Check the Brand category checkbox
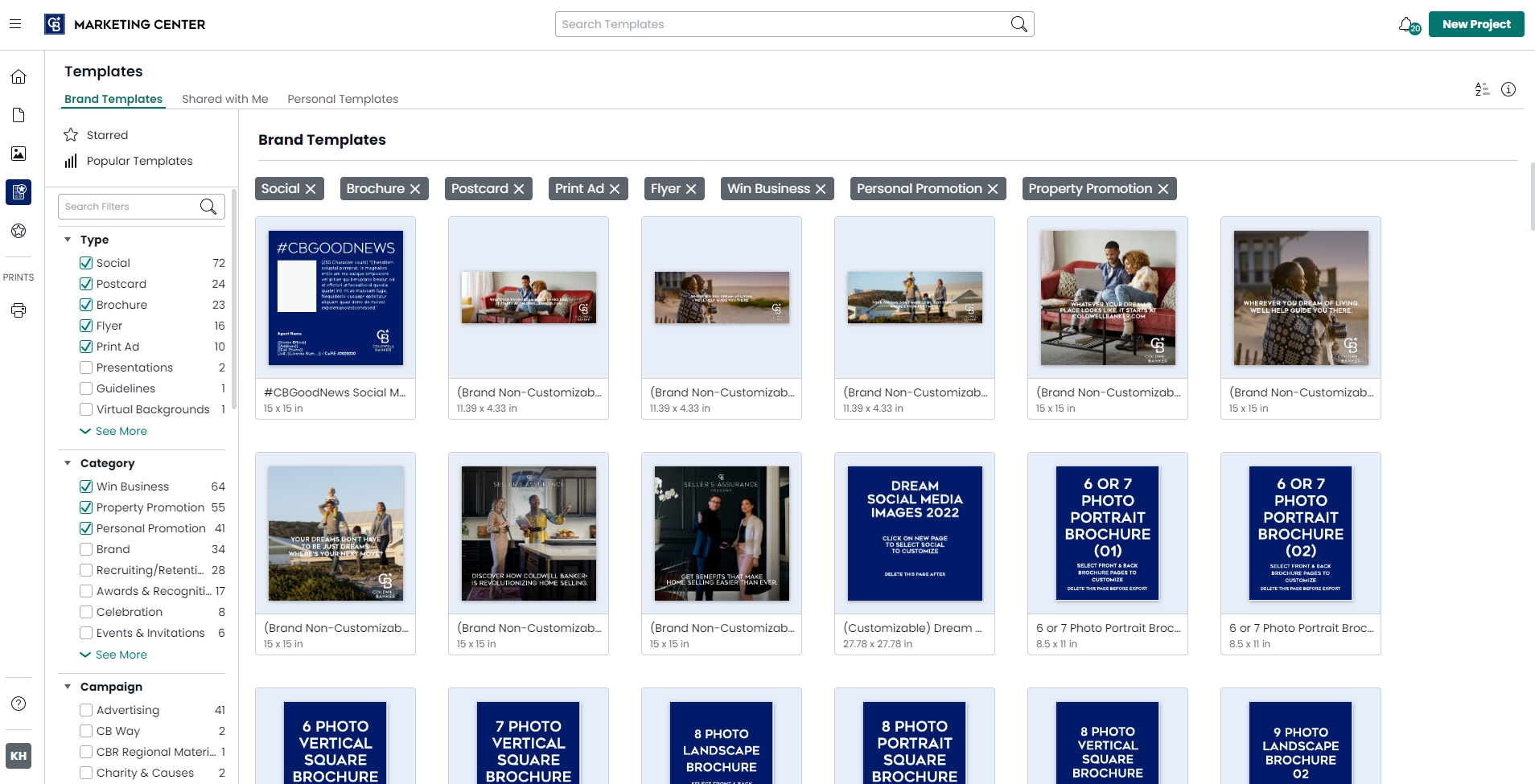 pyautogui.click(x=86, y=549)
